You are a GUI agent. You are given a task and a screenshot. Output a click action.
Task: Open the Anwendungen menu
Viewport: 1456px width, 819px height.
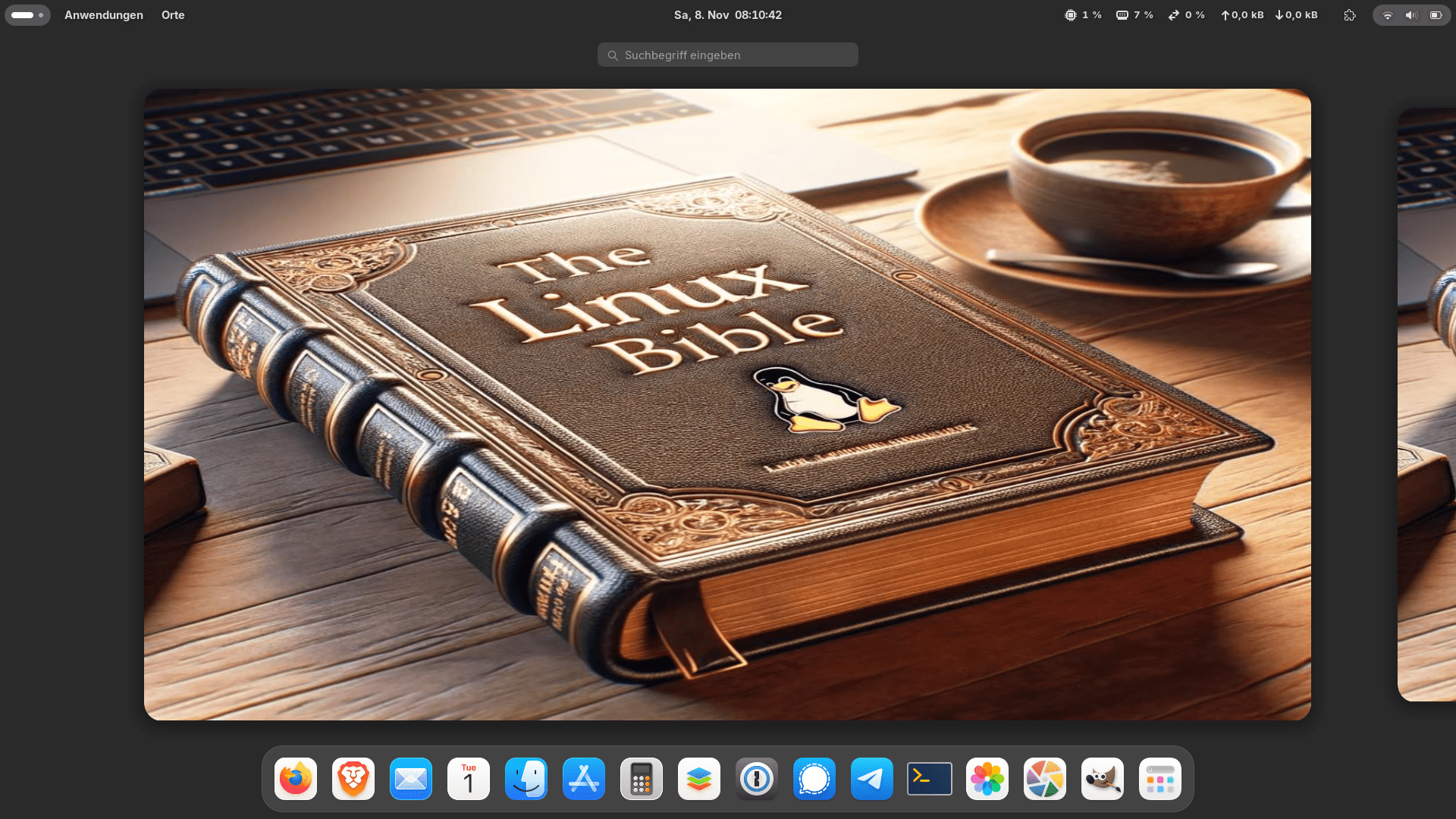(x=104, y=15)
